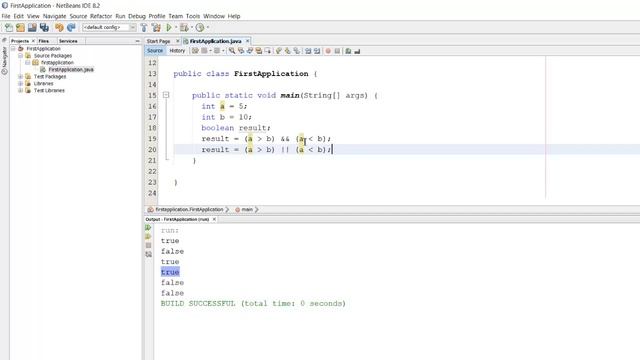
Task: Select the FirstApplication.java editor tab
Action: point(216,41)
